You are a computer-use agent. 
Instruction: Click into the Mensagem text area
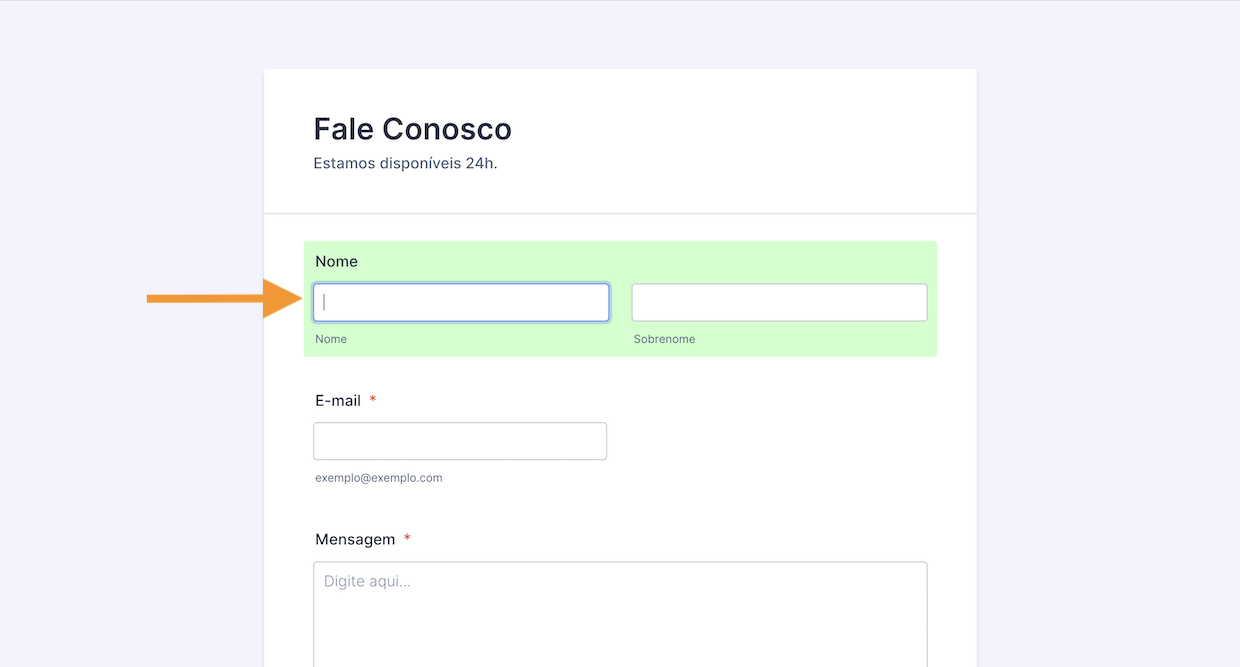(x=620, y=615)
